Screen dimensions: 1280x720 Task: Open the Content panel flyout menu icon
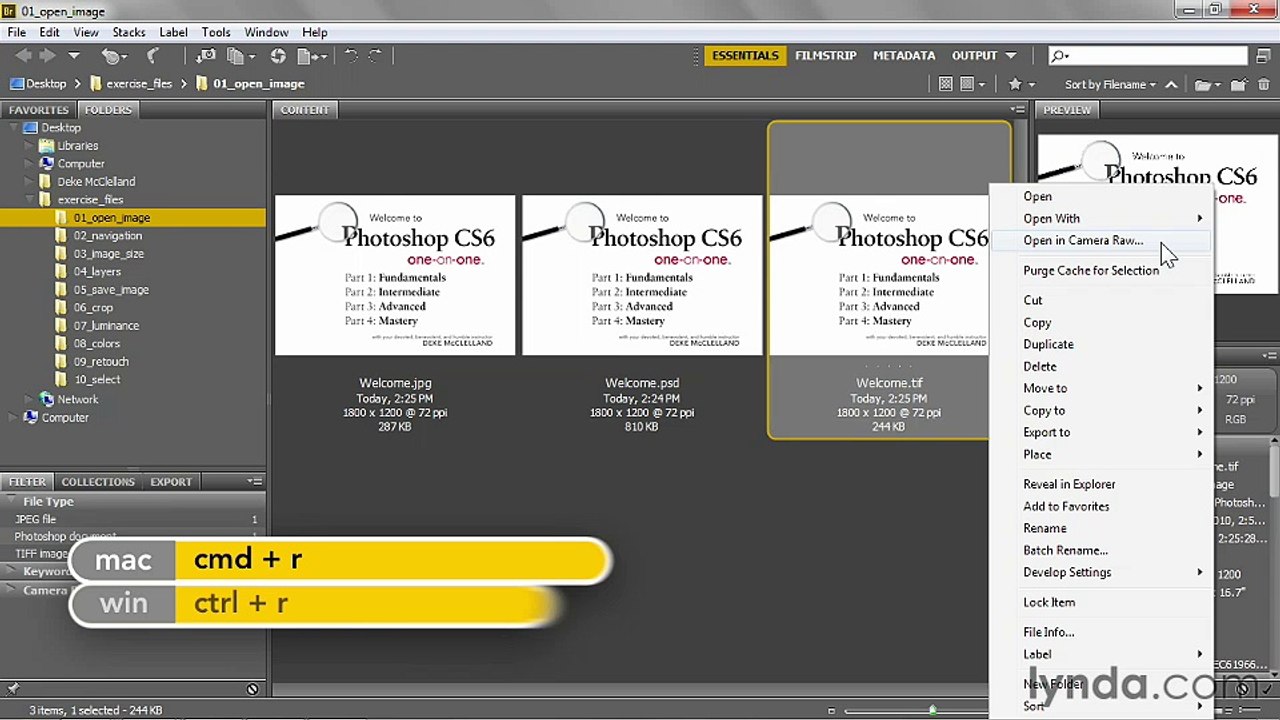(1017, 109)
